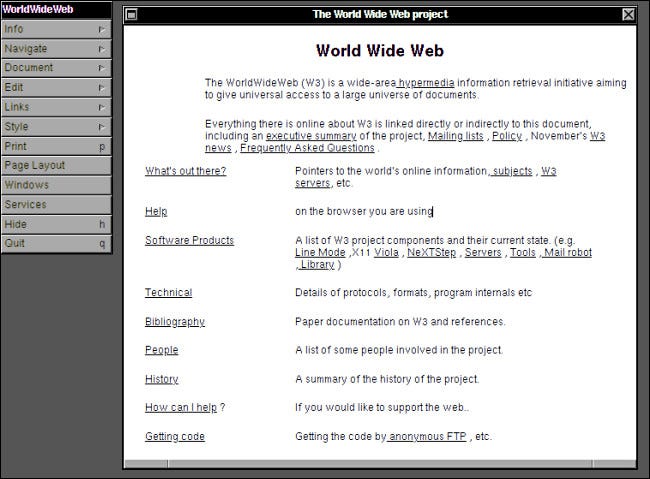Close the World Wide Web project window
Screen dimensions: 650x479
pyautogui.click(x=628, y=15)
